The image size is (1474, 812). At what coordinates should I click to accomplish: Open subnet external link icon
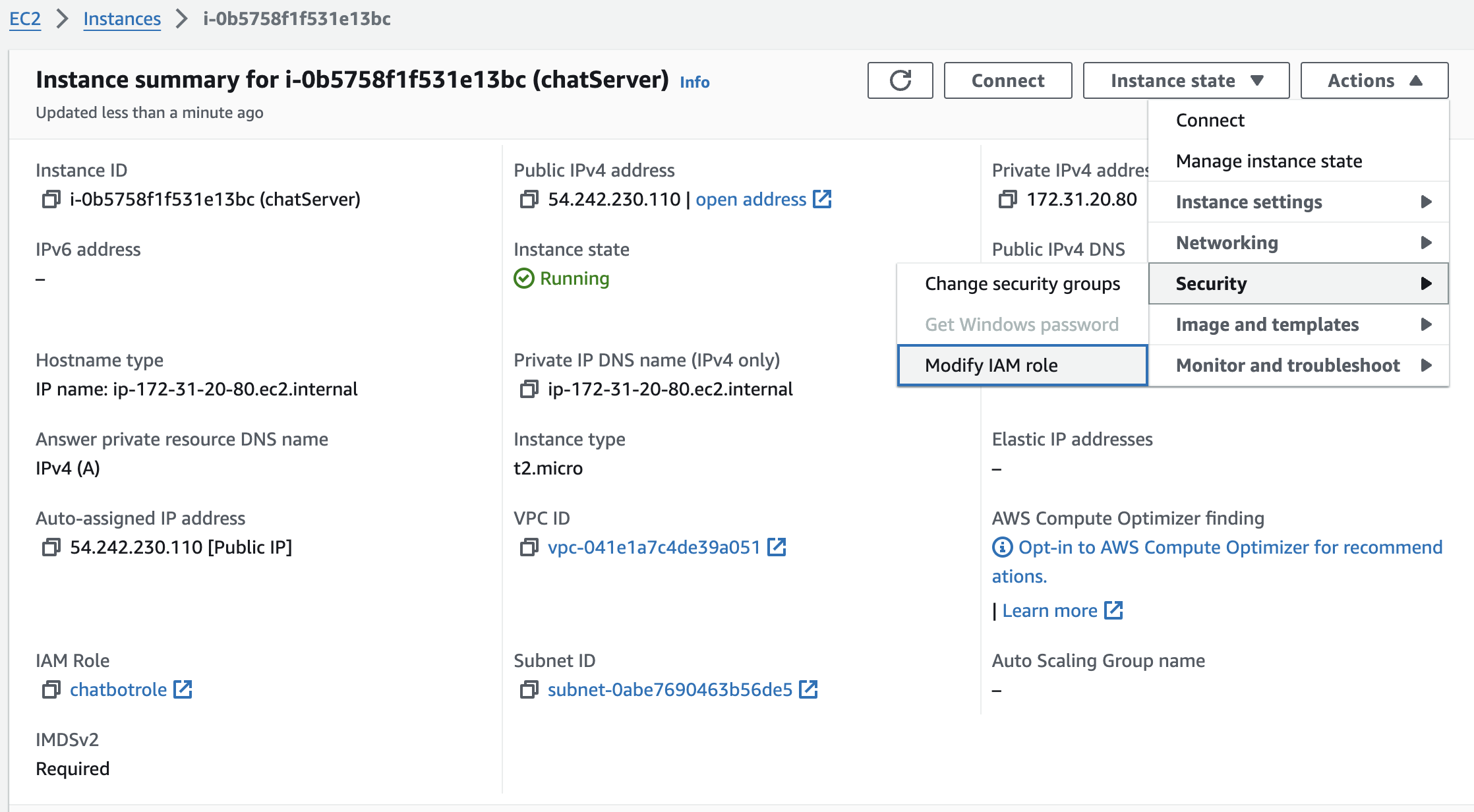(808, 689)
